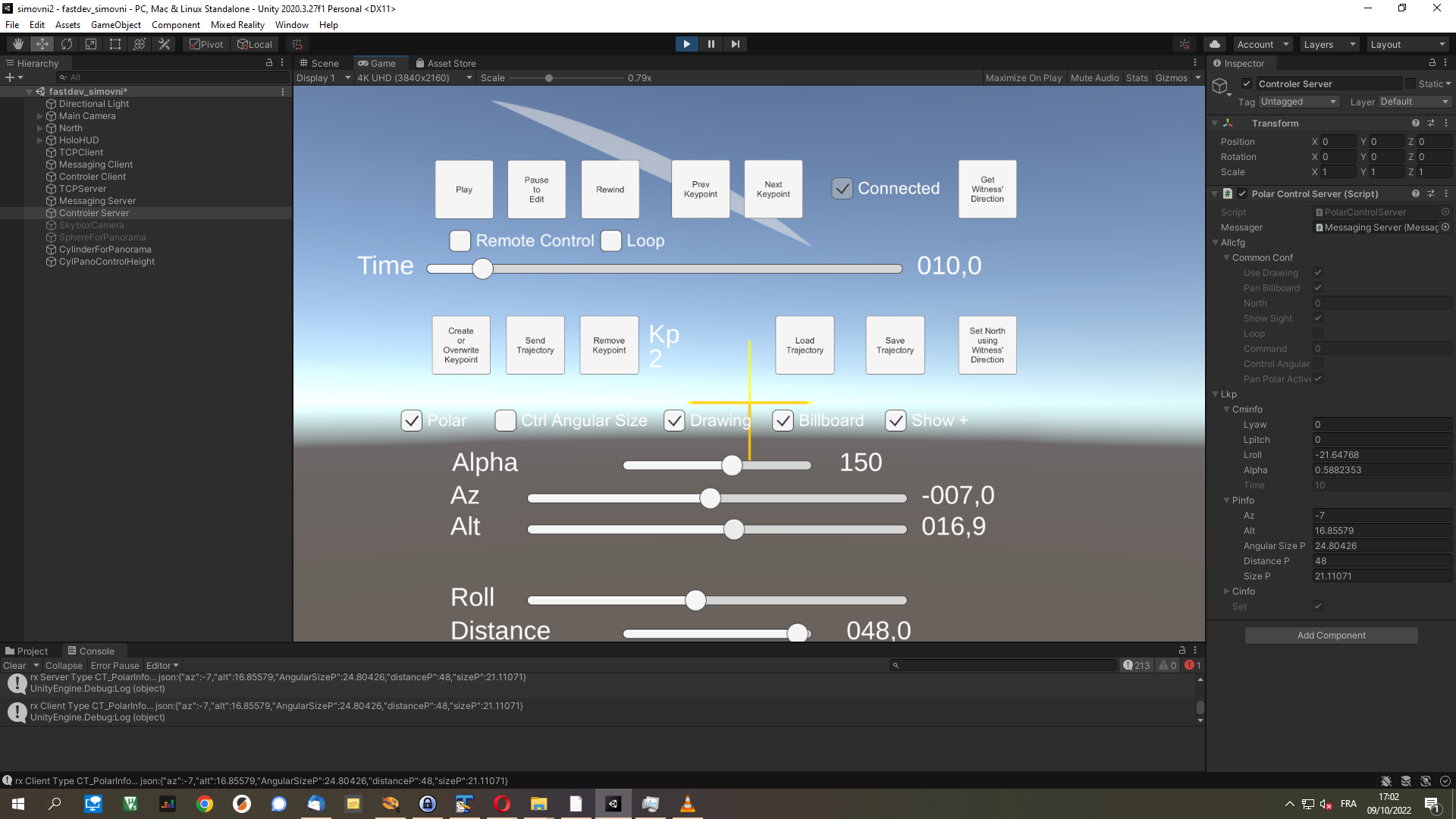The width and height of the screenshot is (1456, 819).
Task: Click the Save Trajectory button
Action: pyautogui.click(x=895, y=345)
